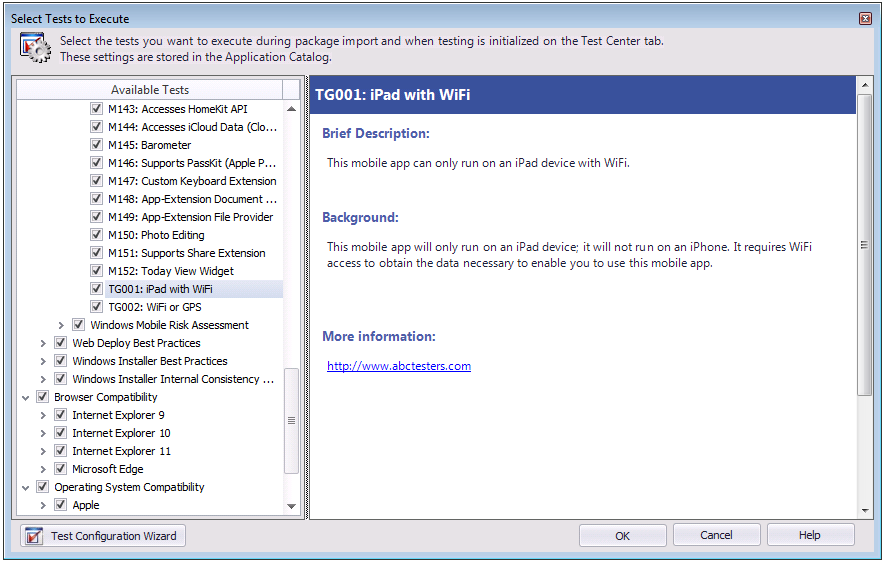The width and height of the screenshot is (886, 564).
Task: Expand the Web Deploy Best Practices node
Action: click(43, 343)
